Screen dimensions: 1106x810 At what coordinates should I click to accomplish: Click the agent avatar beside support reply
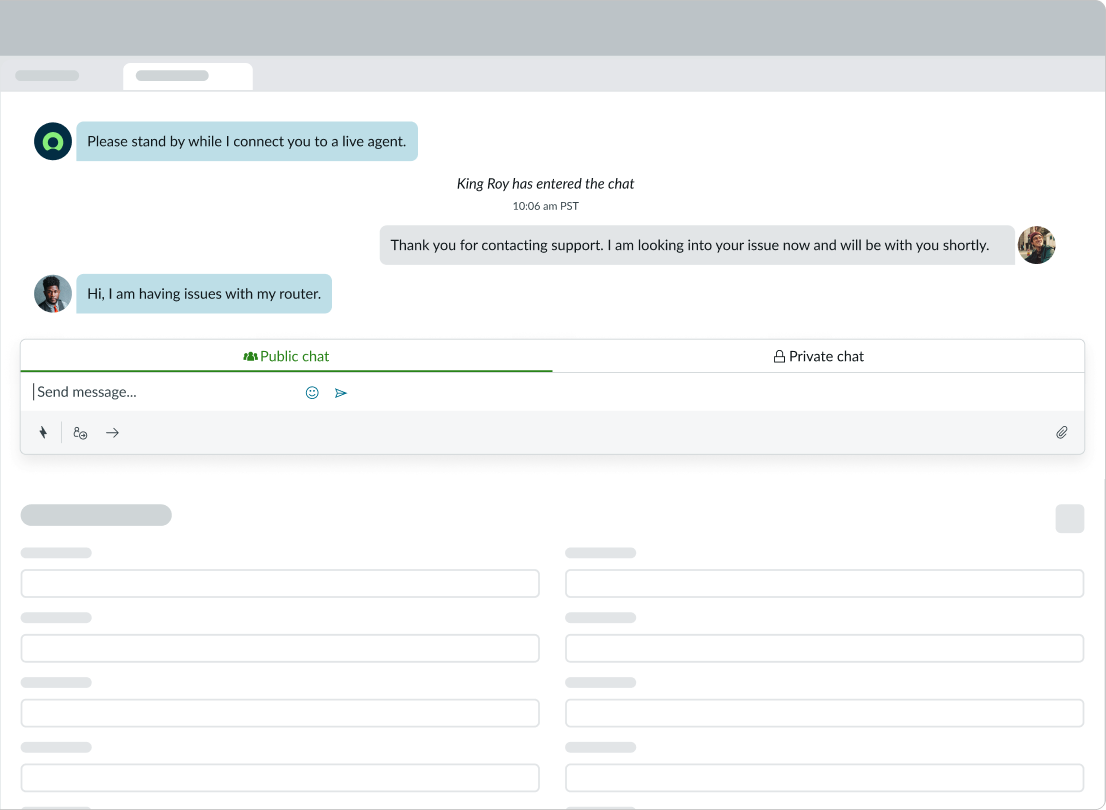pyautogui.click(x=1036, y=245)
